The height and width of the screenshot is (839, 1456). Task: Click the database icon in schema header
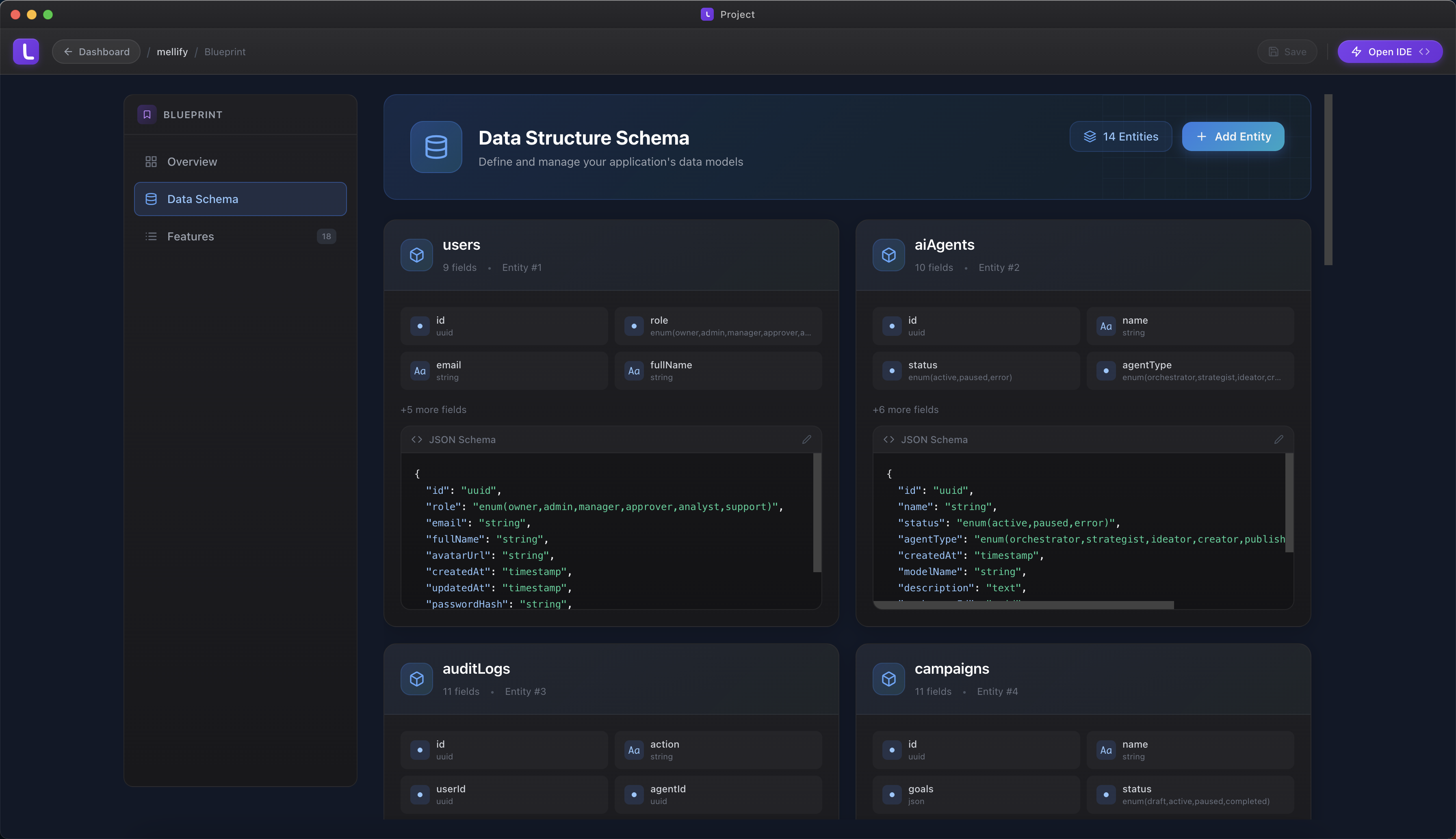(436, 147)
